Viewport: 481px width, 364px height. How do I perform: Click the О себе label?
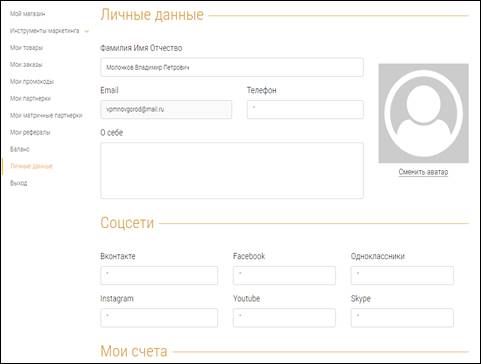pyautogui.click(x=112, y=133)
